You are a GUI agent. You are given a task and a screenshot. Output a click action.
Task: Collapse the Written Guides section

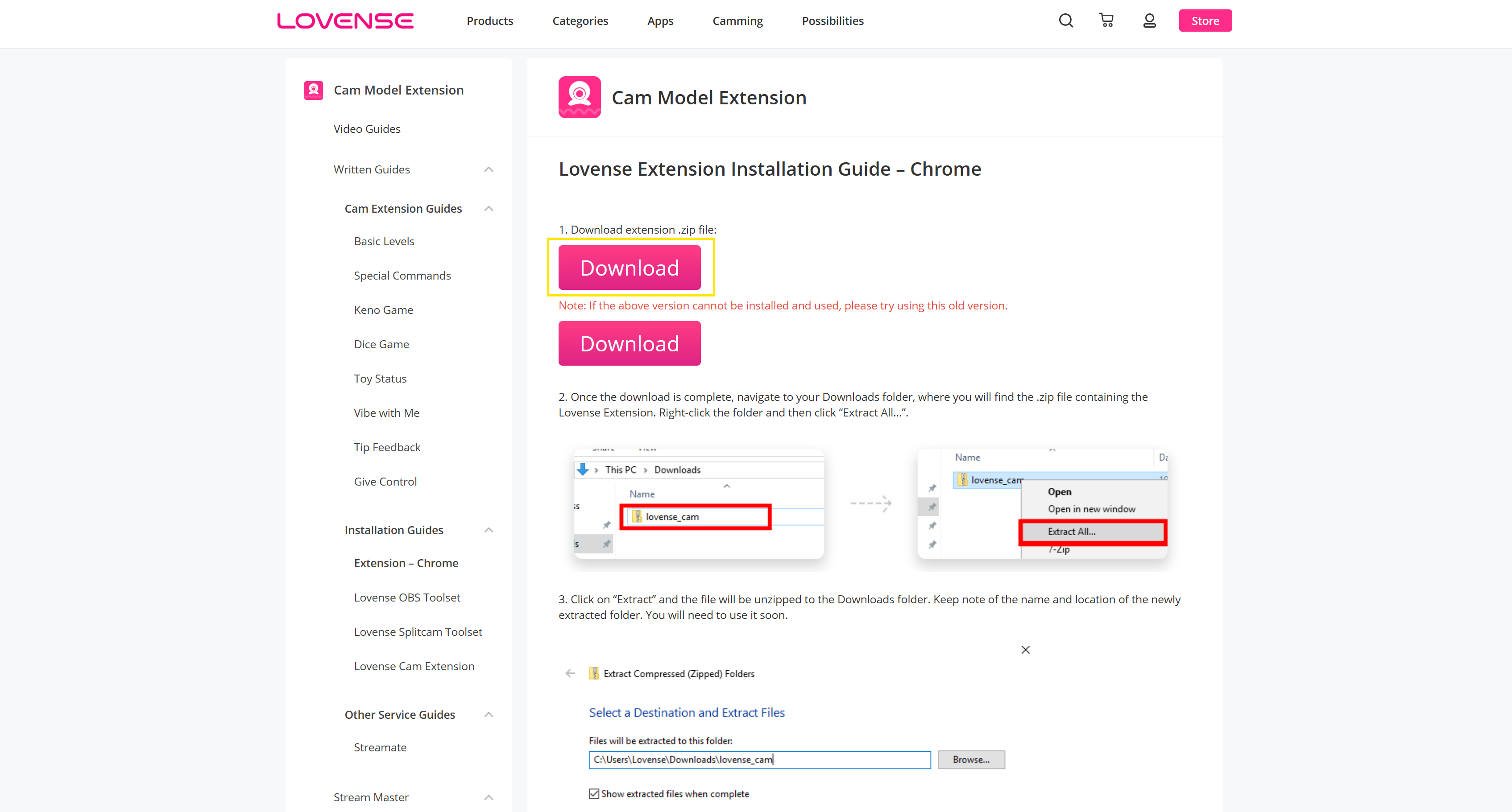click(x=489, y=169)
